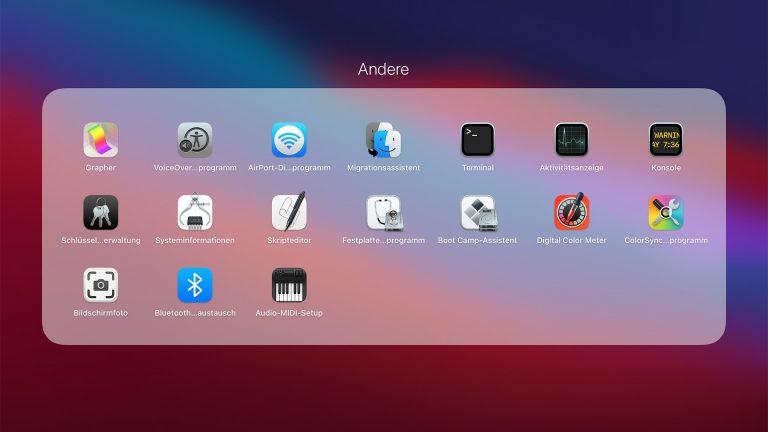Open the Skripteditor app
This screenshot has height=432, width=768.
pyautogui.click(x=289, y=213)
